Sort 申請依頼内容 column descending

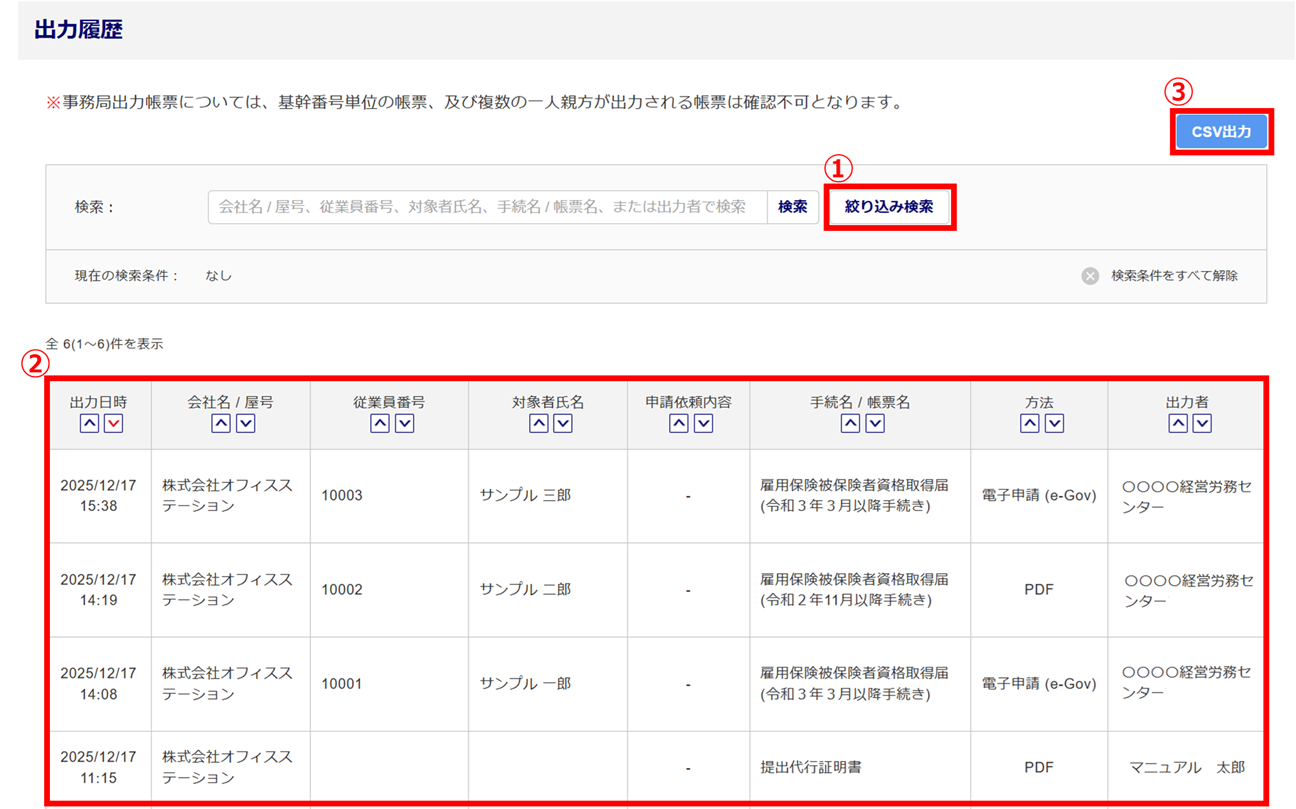[x=703, y=424]
